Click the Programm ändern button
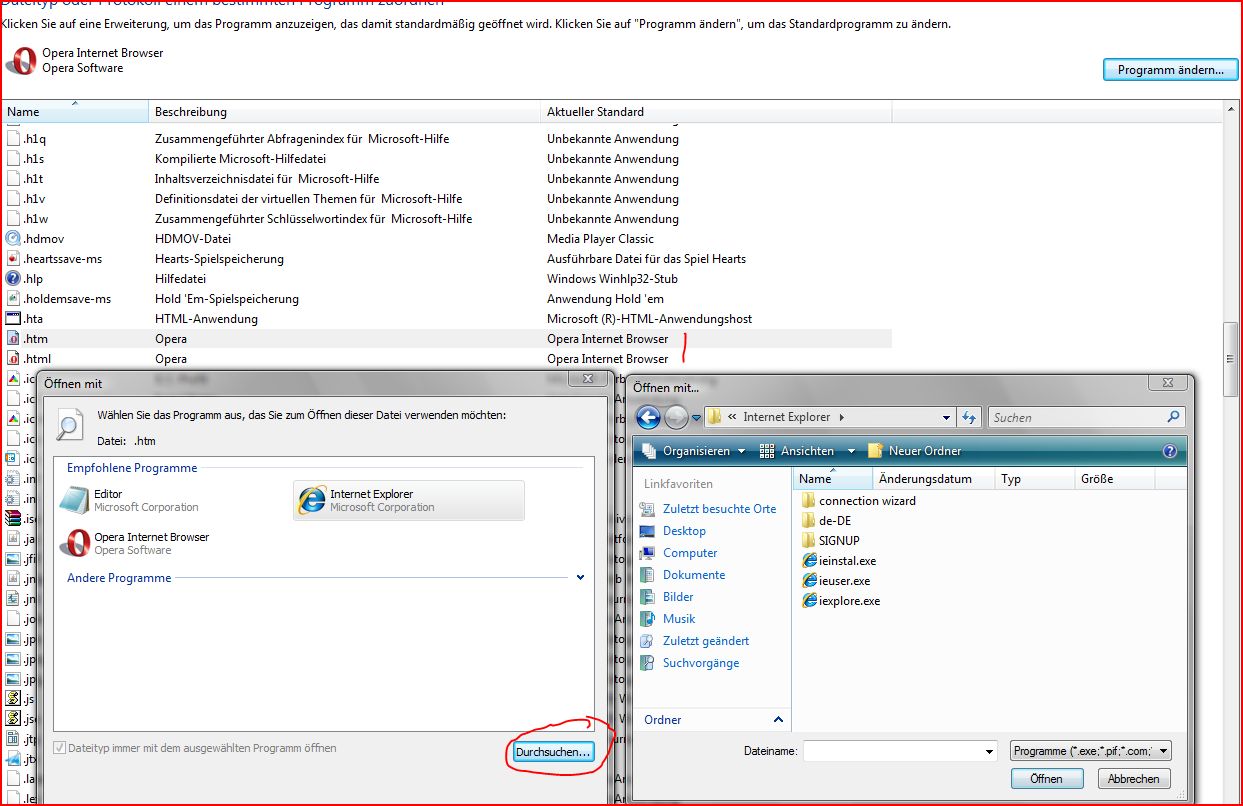Screen dimensions: 1243x806 point(1170,70)
